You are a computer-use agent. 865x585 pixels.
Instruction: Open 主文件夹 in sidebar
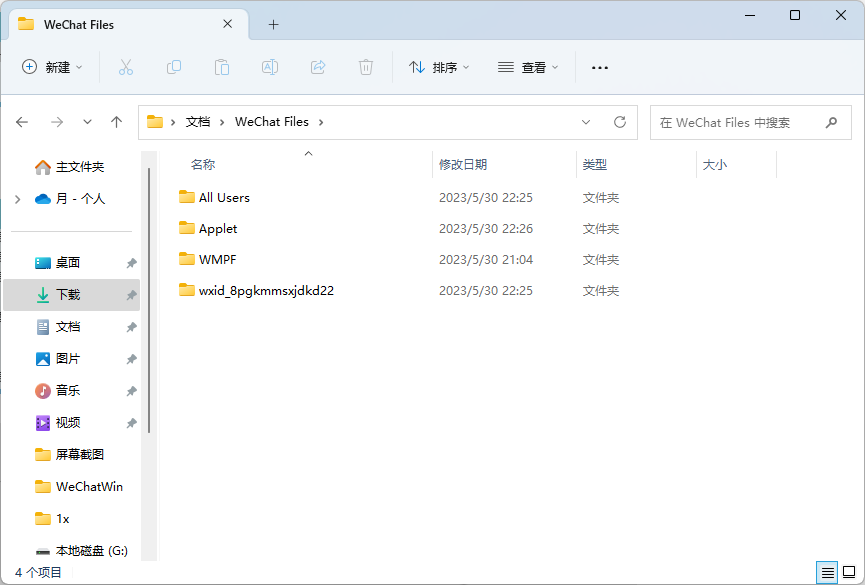[x=70, y=167]
